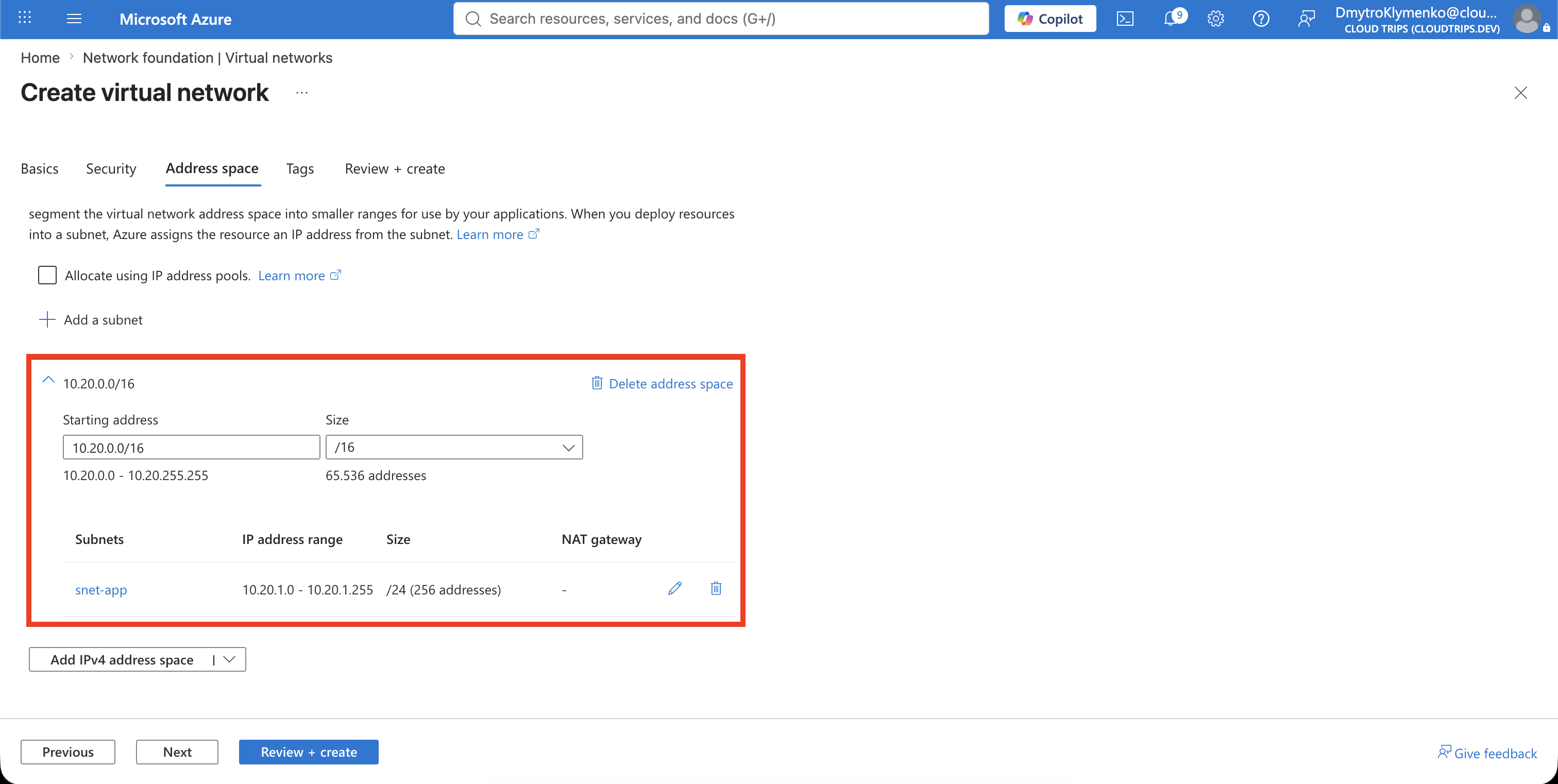
Task: Click Learn more about IP address pools
Action: click(x=299, y=276)
